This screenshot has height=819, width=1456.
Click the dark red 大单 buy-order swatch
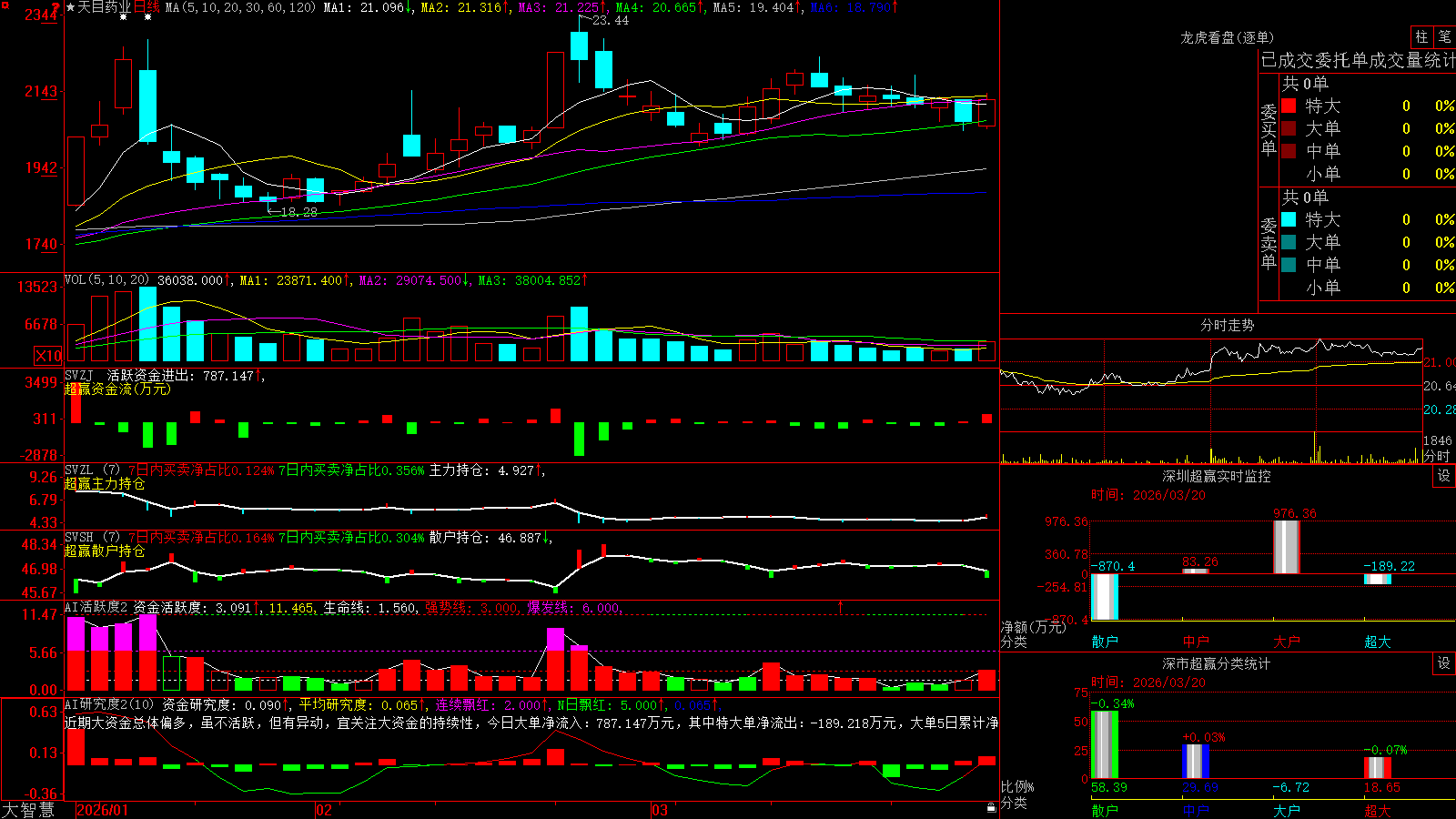click(x=1289, y=128)
